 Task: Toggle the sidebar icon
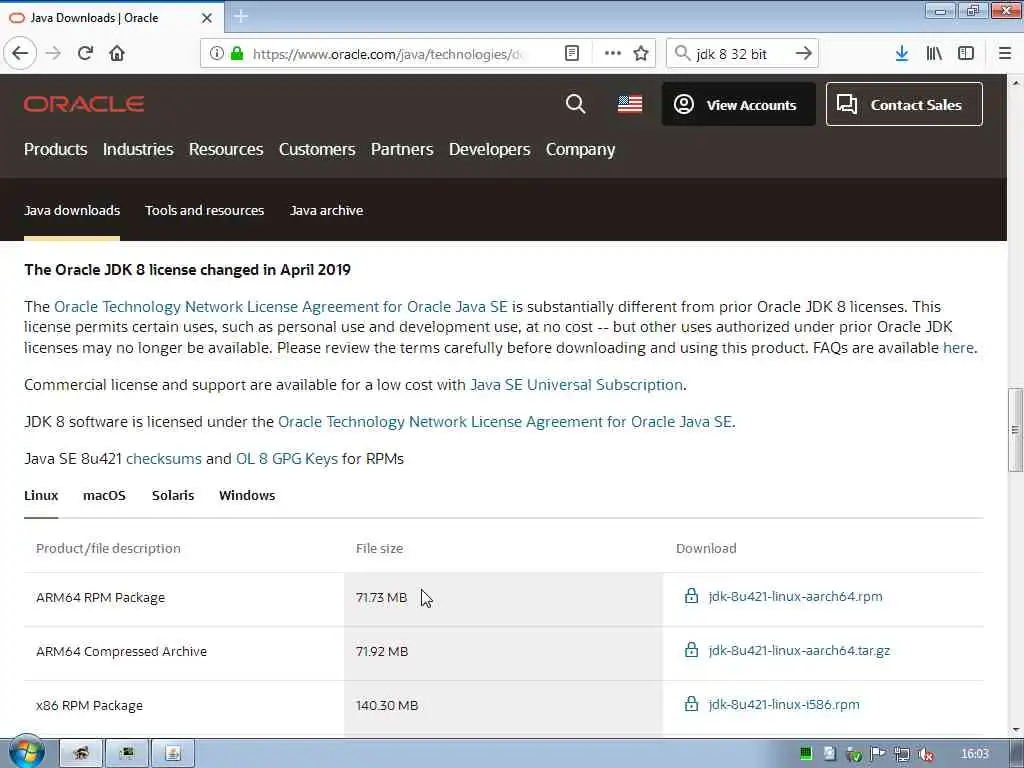click(x=966, y=54)
